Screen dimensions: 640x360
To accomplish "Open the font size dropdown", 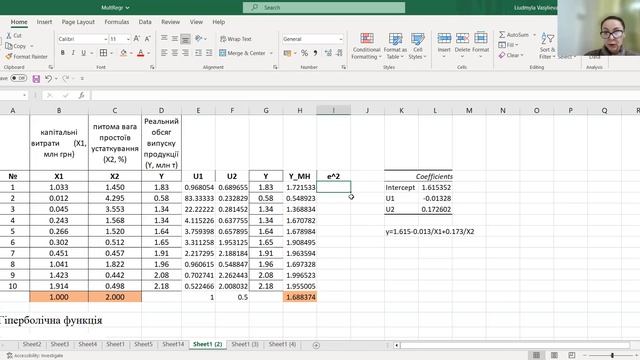I will (128, 39).
